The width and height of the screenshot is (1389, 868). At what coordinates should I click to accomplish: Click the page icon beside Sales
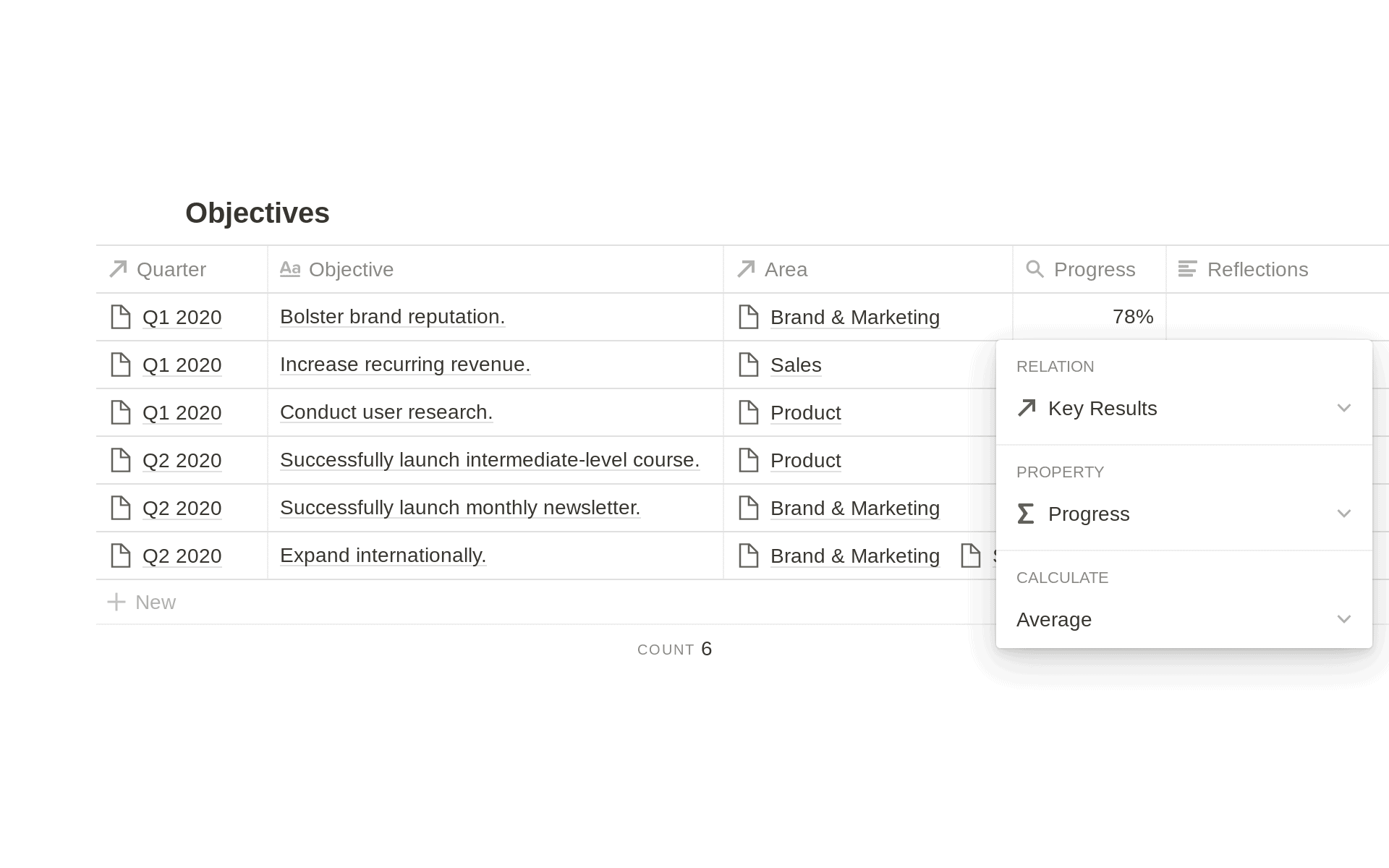click(x=748, y=365)
